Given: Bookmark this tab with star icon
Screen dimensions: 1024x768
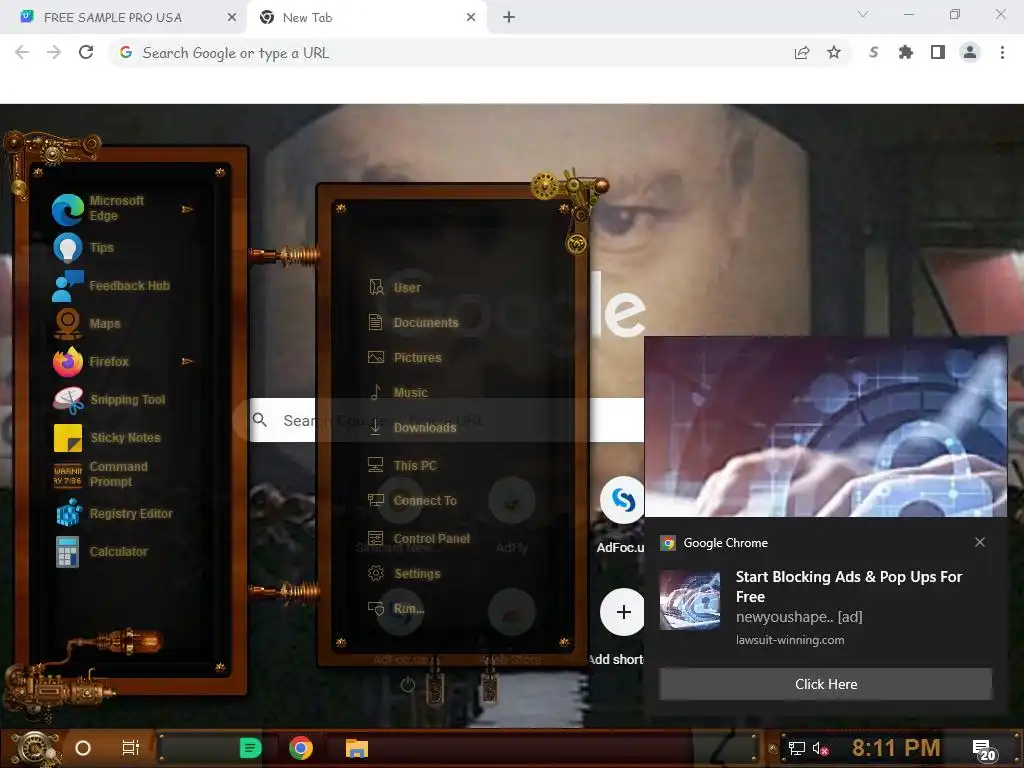Looking at the screenshot, I should 834,52.
